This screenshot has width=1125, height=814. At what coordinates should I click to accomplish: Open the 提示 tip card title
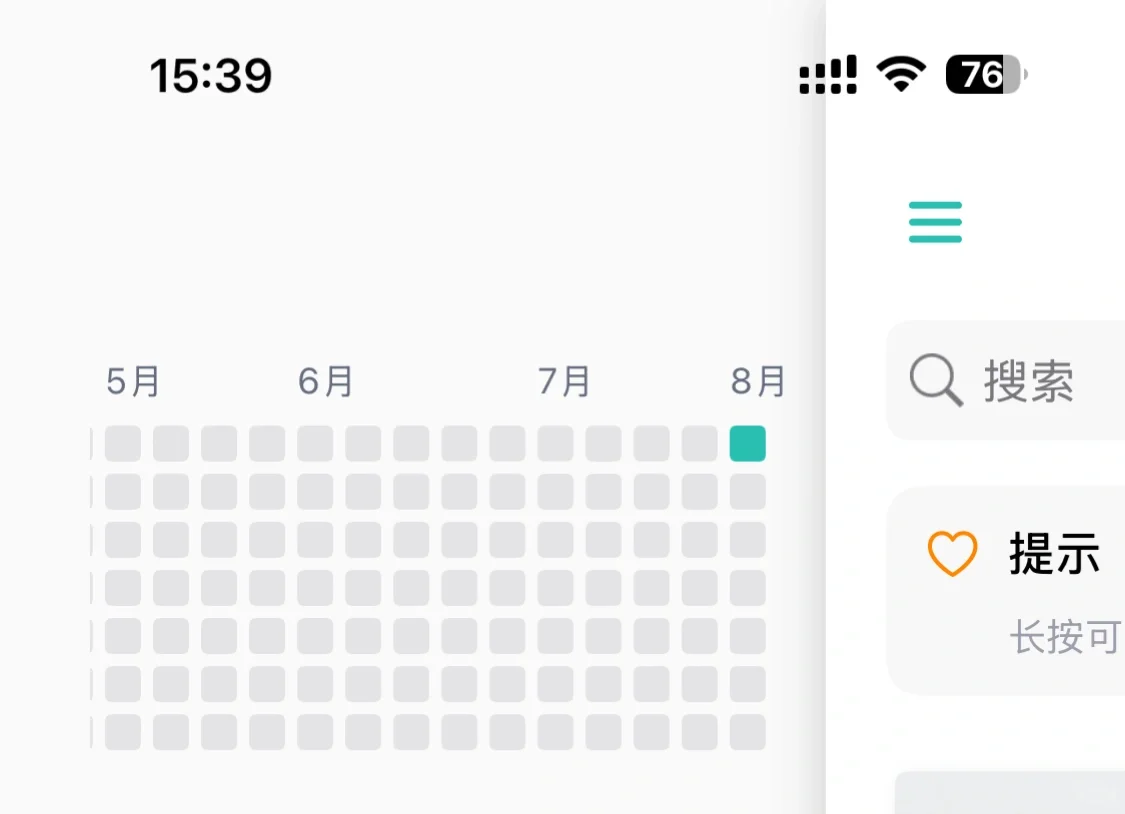[x=1054, y=553]
